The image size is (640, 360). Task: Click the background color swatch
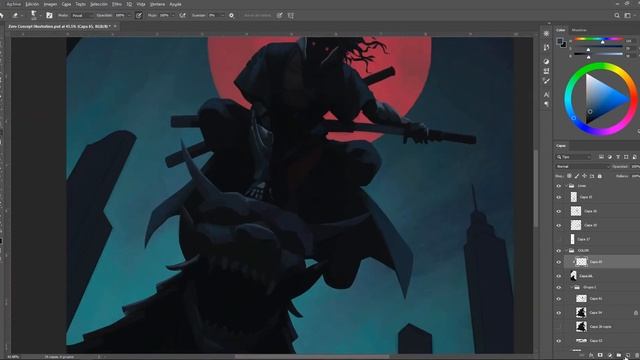564,45
